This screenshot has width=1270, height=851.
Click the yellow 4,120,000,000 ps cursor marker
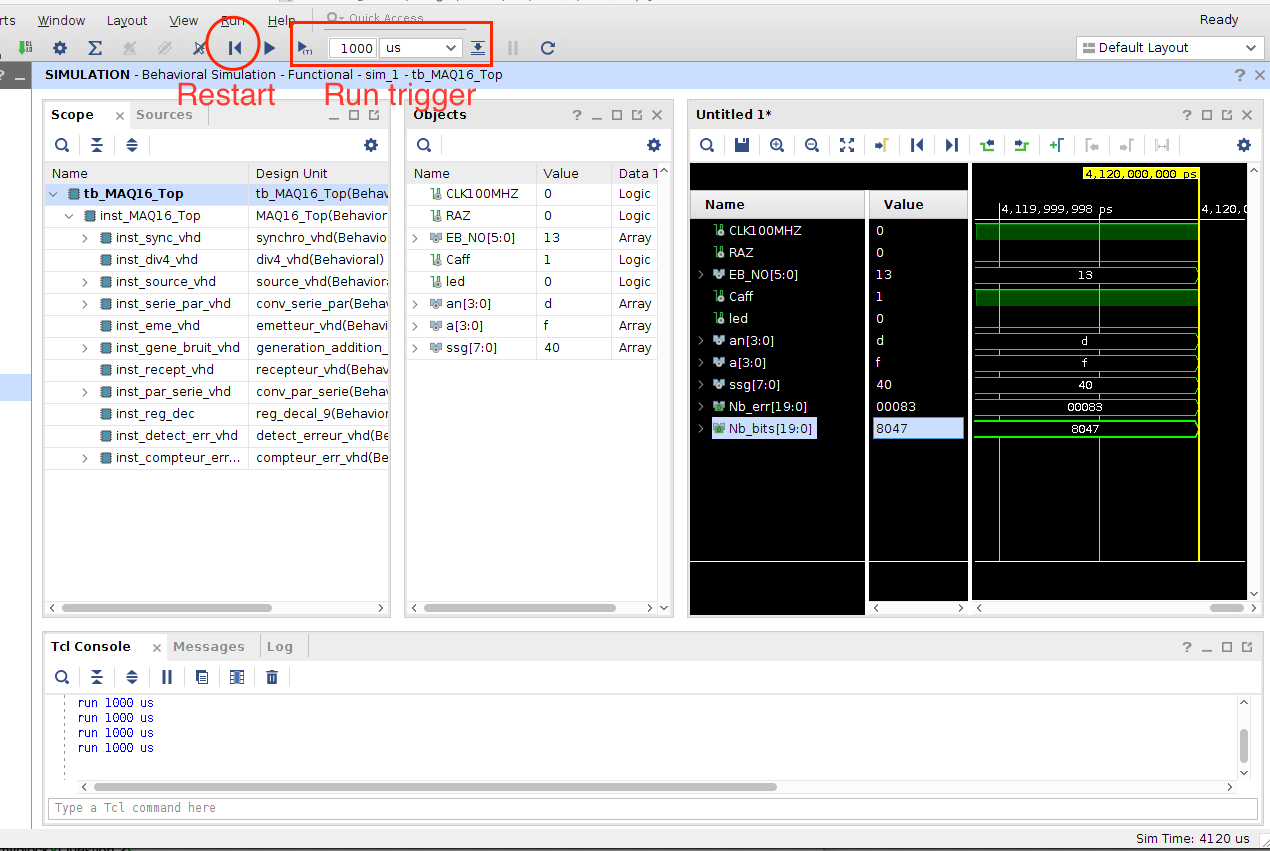pos(1140,174)
